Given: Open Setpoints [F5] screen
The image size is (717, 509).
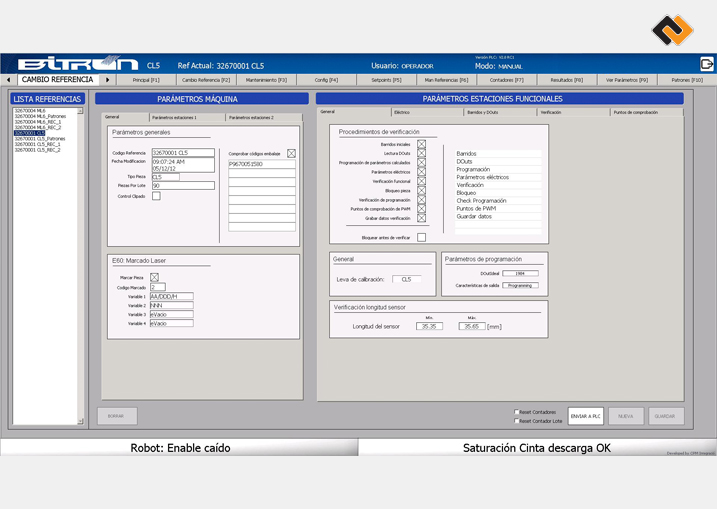Looking at the screenshot, I should click(386, 80).
